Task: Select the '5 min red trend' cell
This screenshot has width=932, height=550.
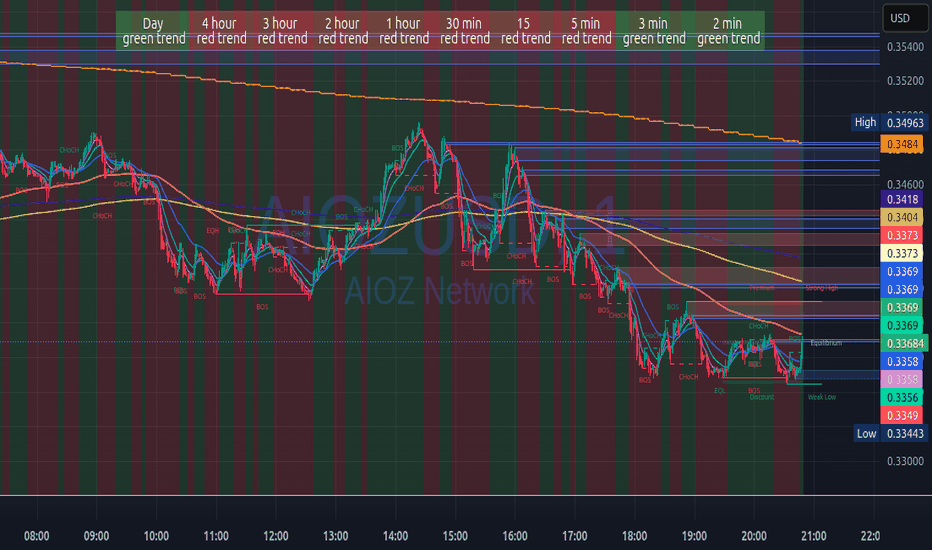Action: point(586,31)
